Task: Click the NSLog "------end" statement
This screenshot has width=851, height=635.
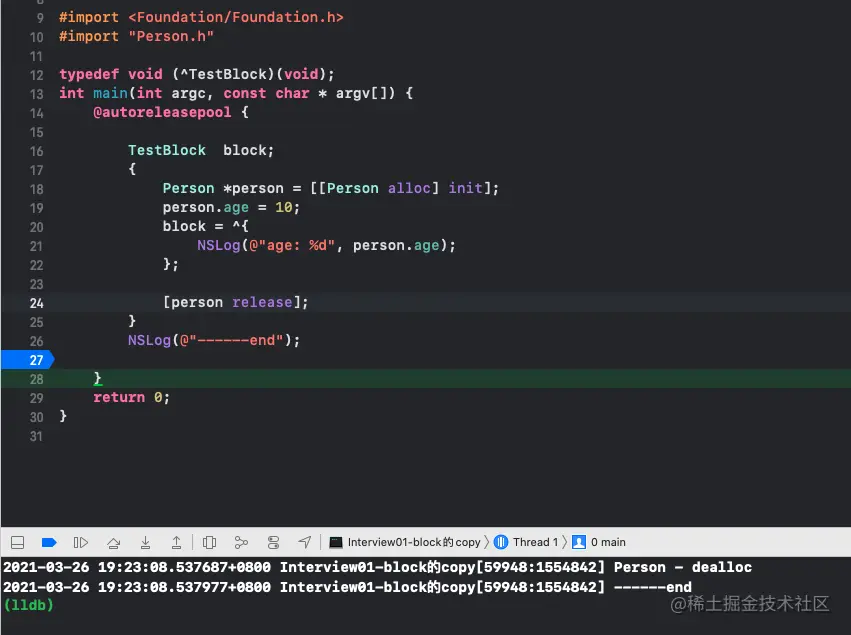Action: pos(214,340)
